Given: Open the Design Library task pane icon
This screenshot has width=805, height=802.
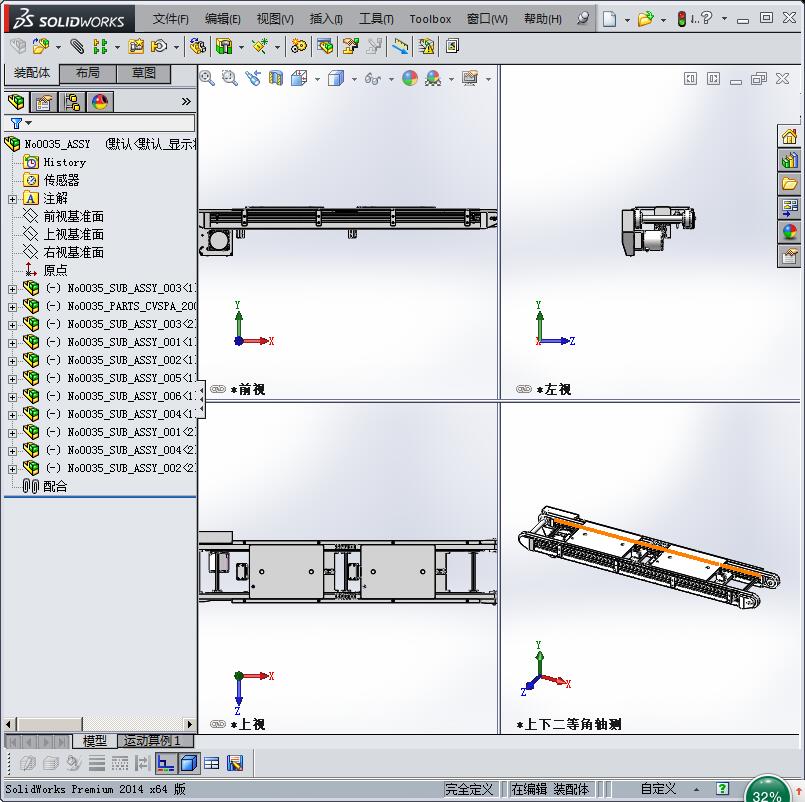Looking at the screenshot, I should [x=789, y=160].
